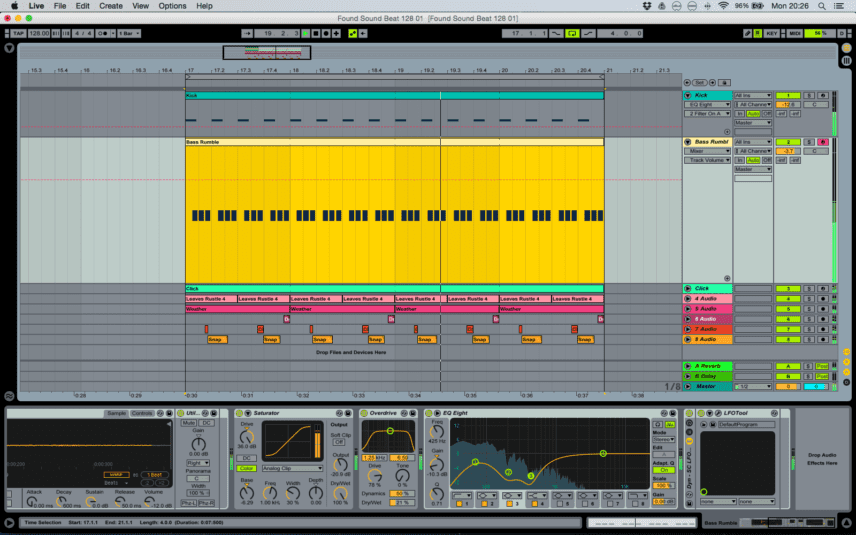Click the MIDI map mode button
Image resolution: width=856 pixels, height=535 pixels.
coord(794,33)
